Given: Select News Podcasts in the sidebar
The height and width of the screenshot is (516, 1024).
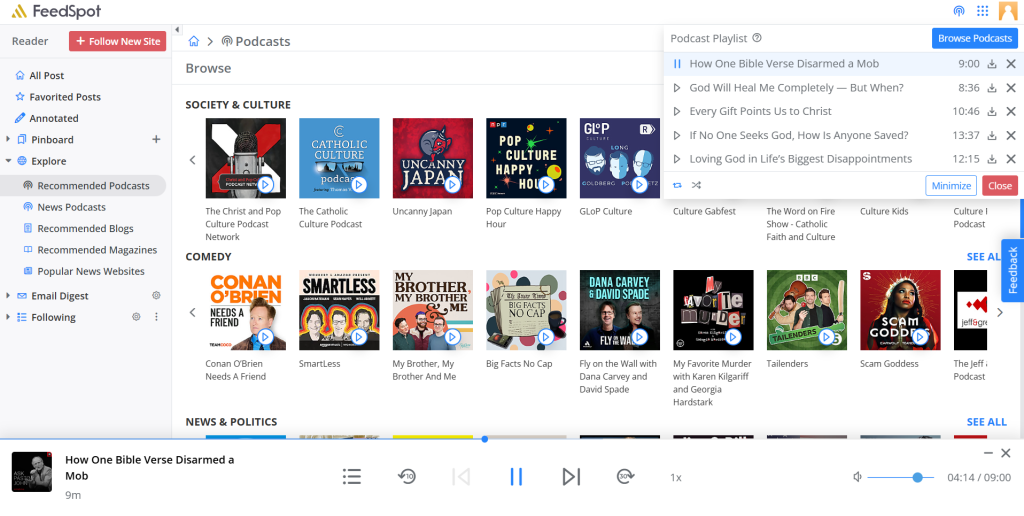Looking at the screenshot, I should (x=71, y=207).
